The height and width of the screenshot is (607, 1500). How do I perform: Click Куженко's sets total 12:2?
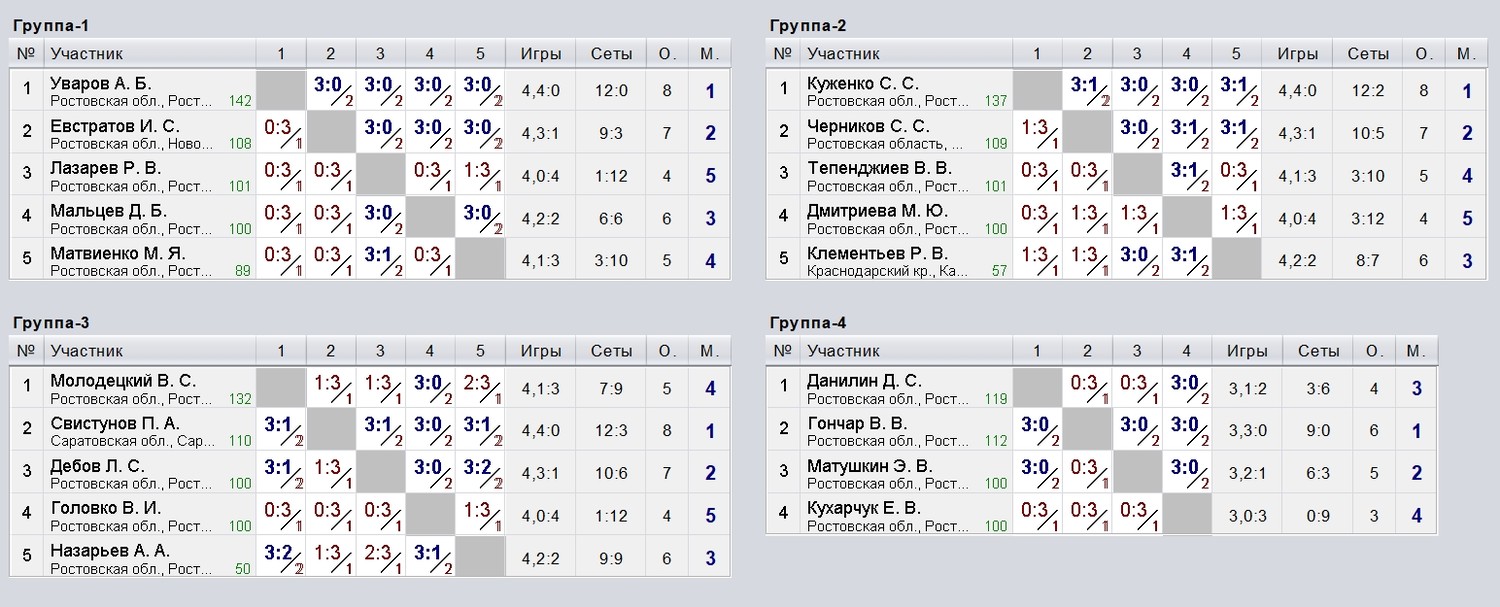coord(1368,91)
